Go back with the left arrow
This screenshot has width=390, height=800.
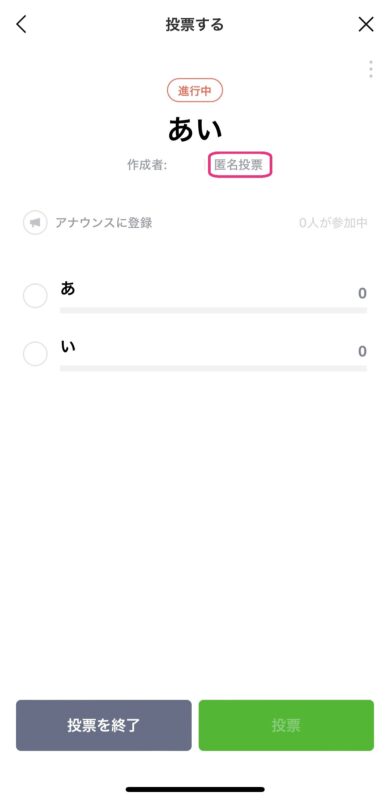21,24
